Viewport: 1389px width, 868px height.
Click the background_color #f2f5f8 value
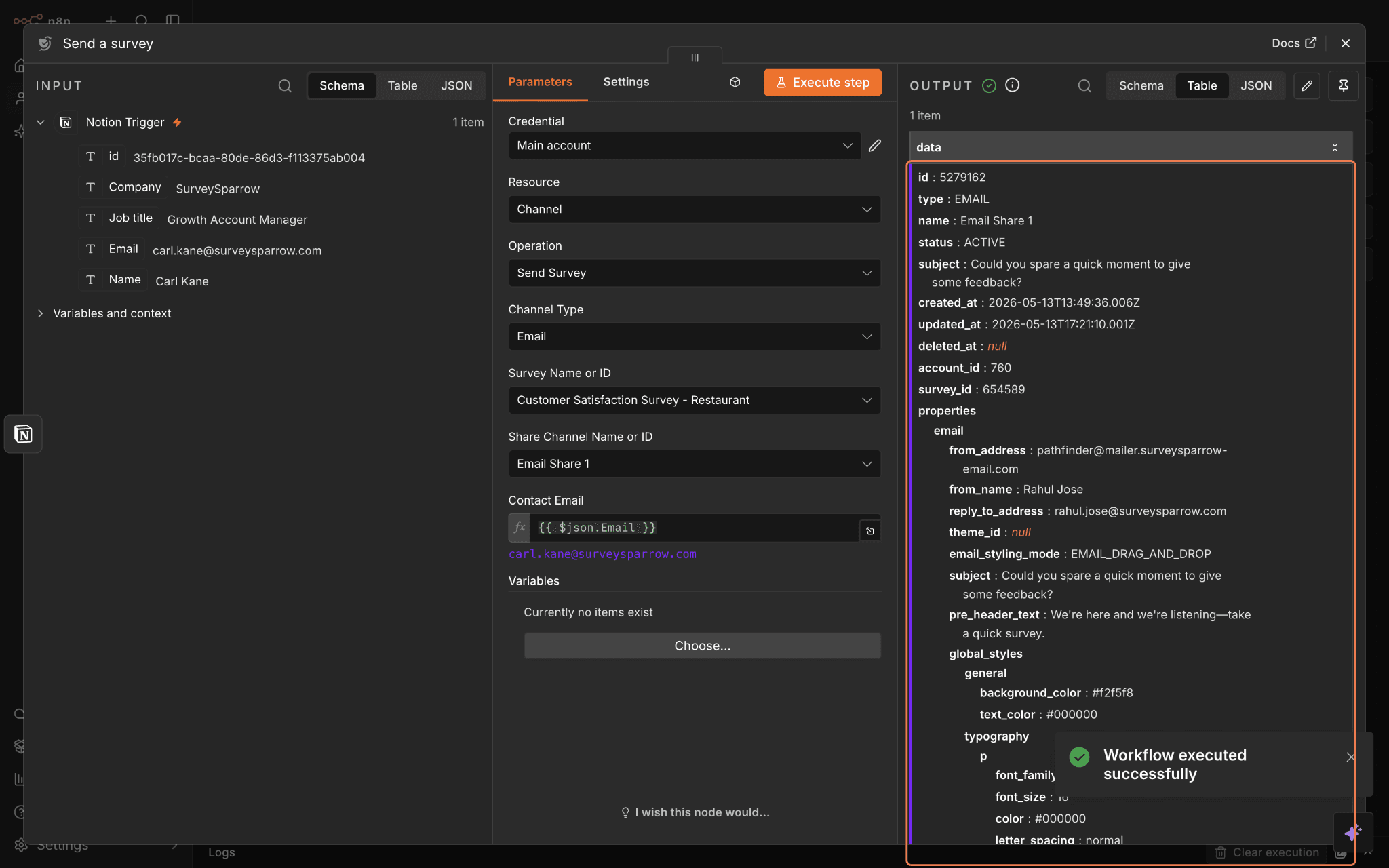pos(1112,692)
